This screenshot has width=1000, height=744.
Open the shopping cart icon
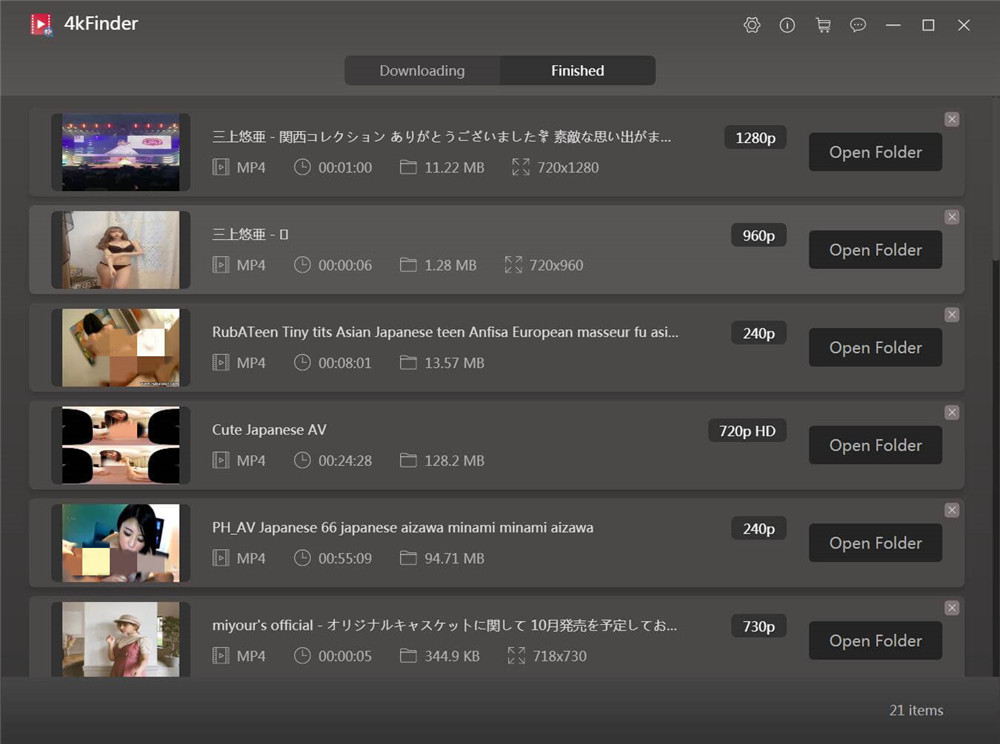823,25
